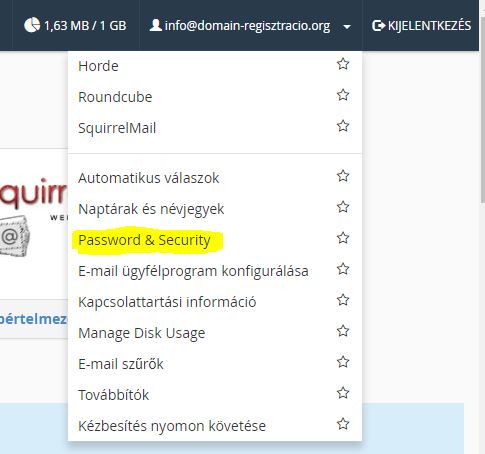Toggle the account dropdown caret
485x454 pixels.
pos(347,27)
